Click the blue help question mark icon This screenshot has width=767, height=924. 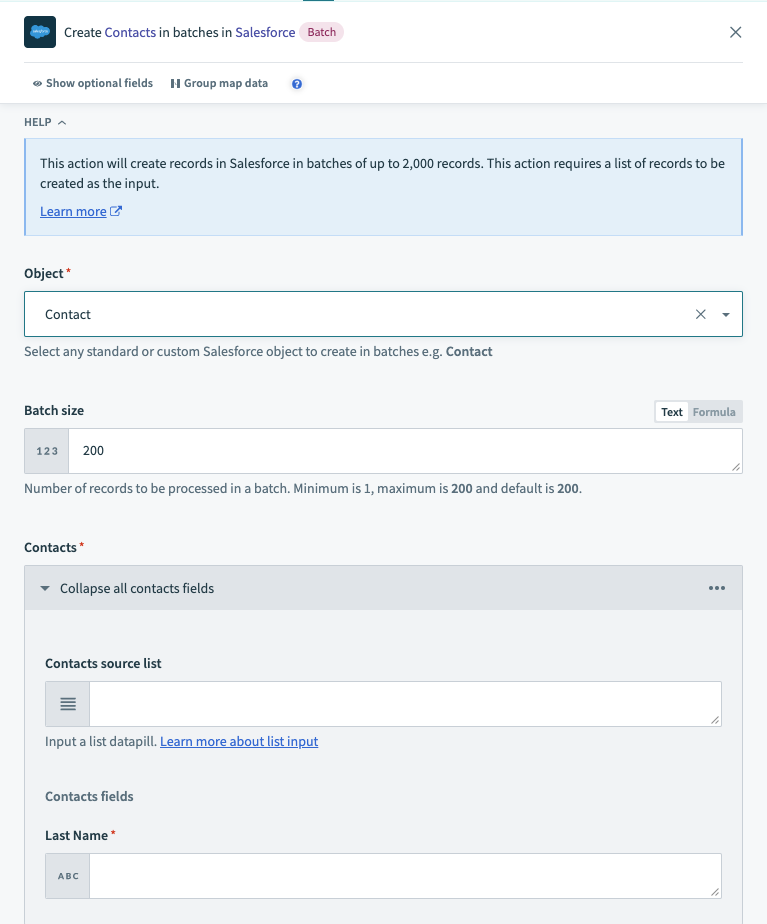297,84
